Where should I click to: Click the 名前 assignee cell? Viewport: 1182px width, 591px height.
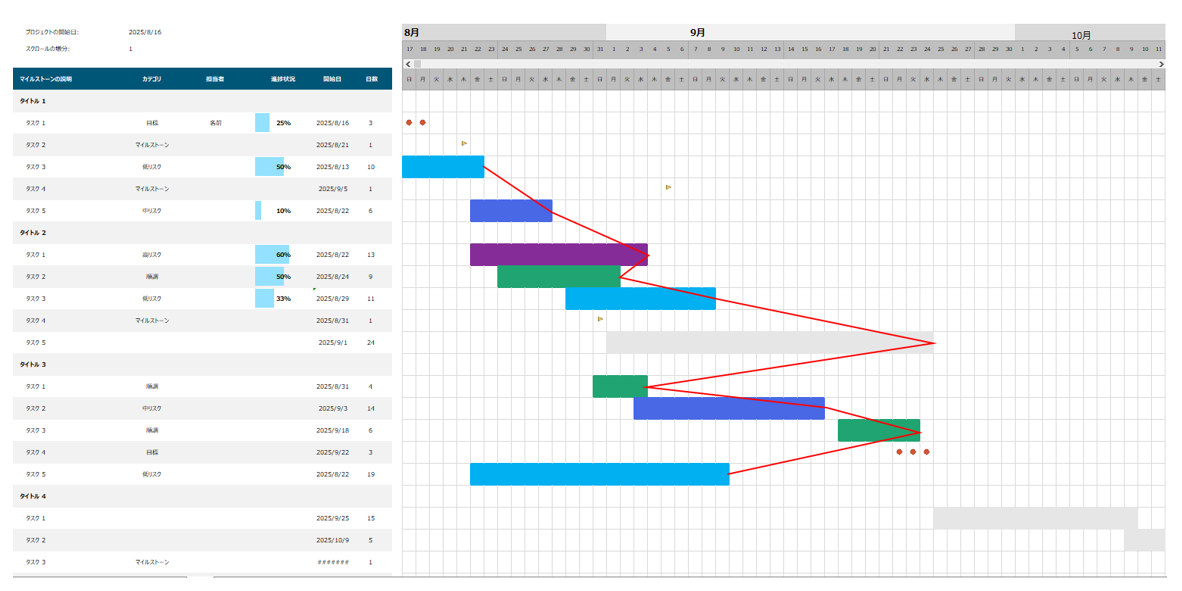[x=215, y=123]
